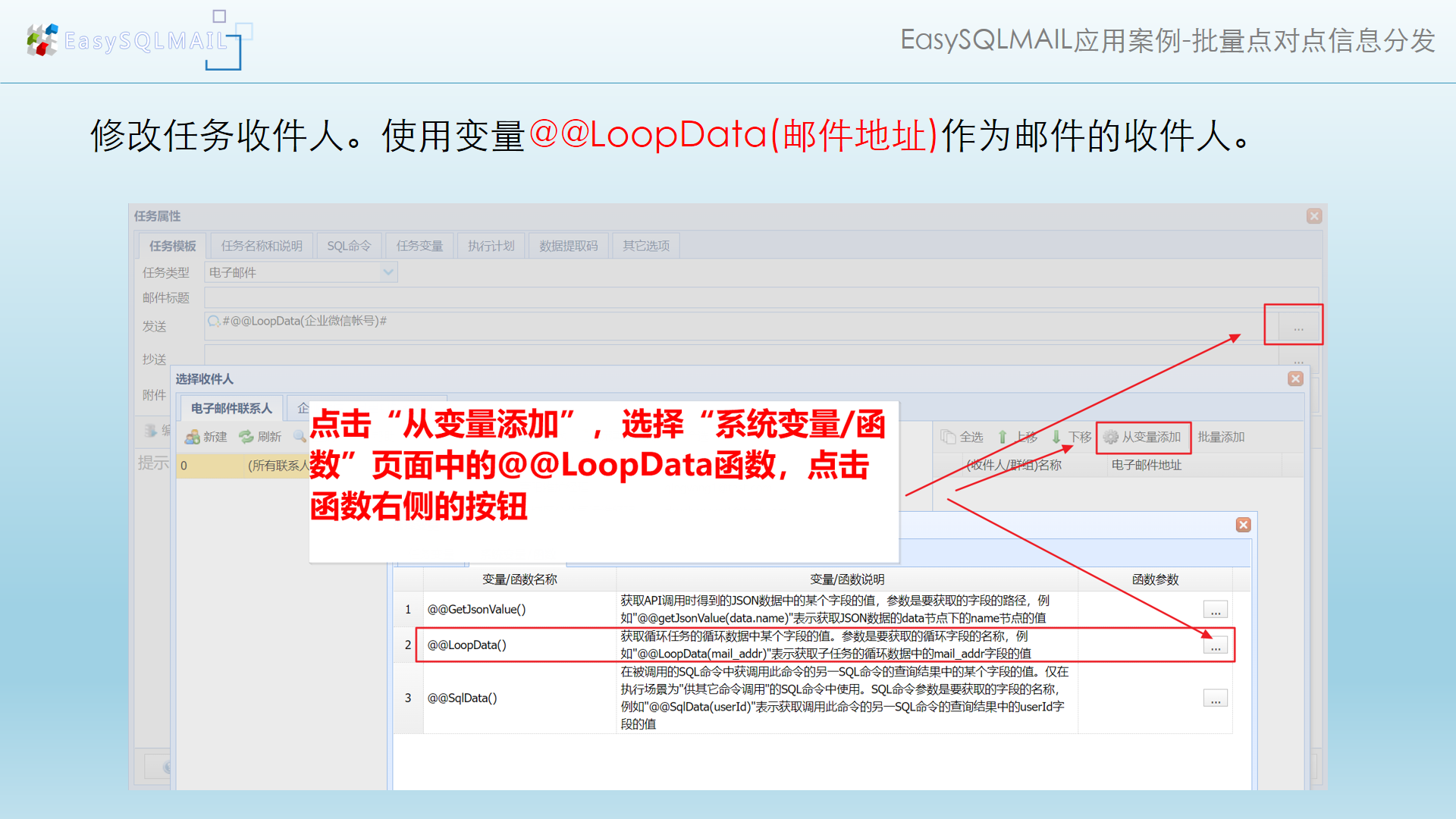The image size is (1456, 819).
Task: Open the SQL命令 tab
Action: 349,246
